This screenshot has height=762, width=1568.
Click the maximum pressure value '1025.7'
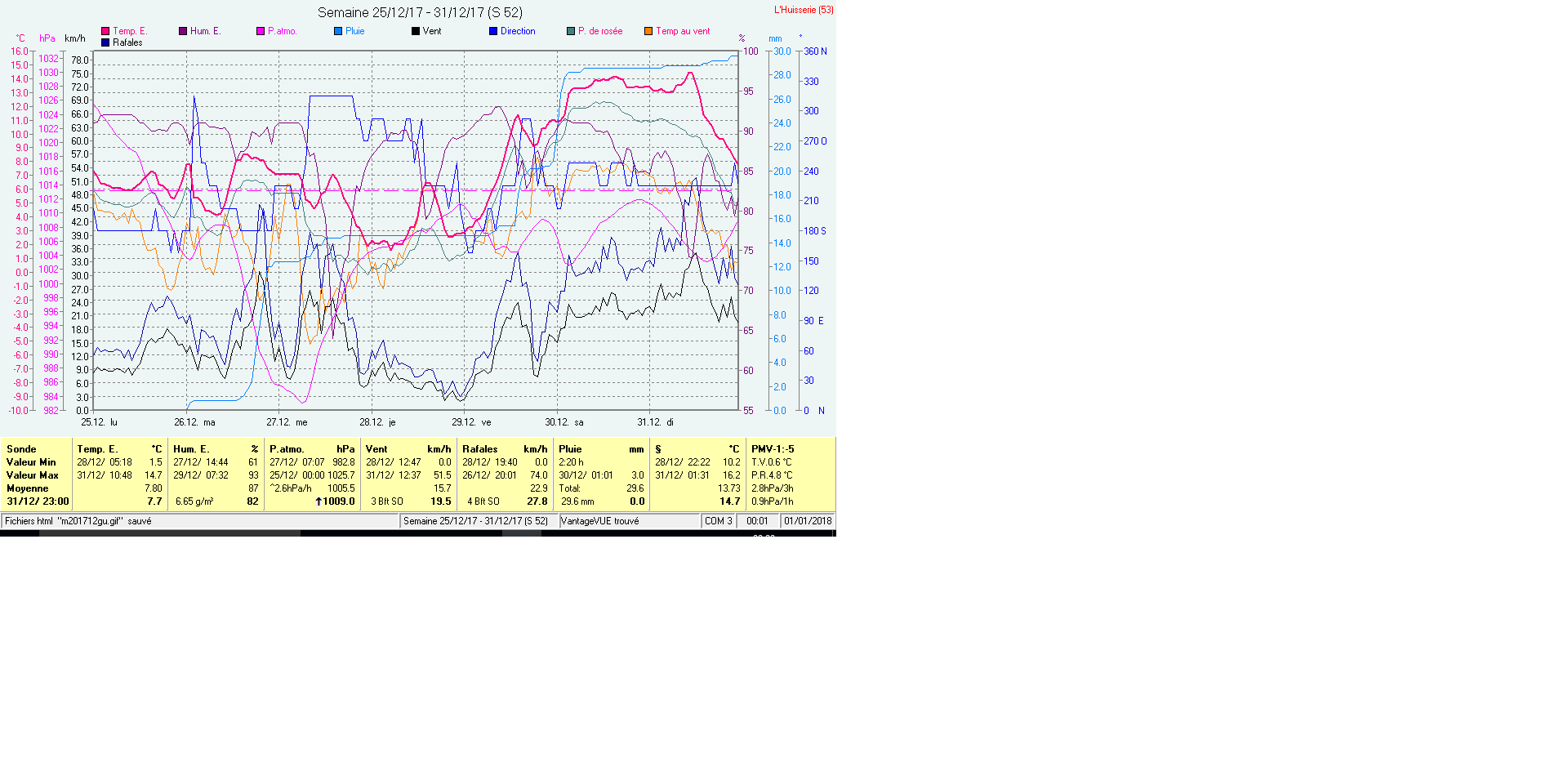click(x=341, y=475)
